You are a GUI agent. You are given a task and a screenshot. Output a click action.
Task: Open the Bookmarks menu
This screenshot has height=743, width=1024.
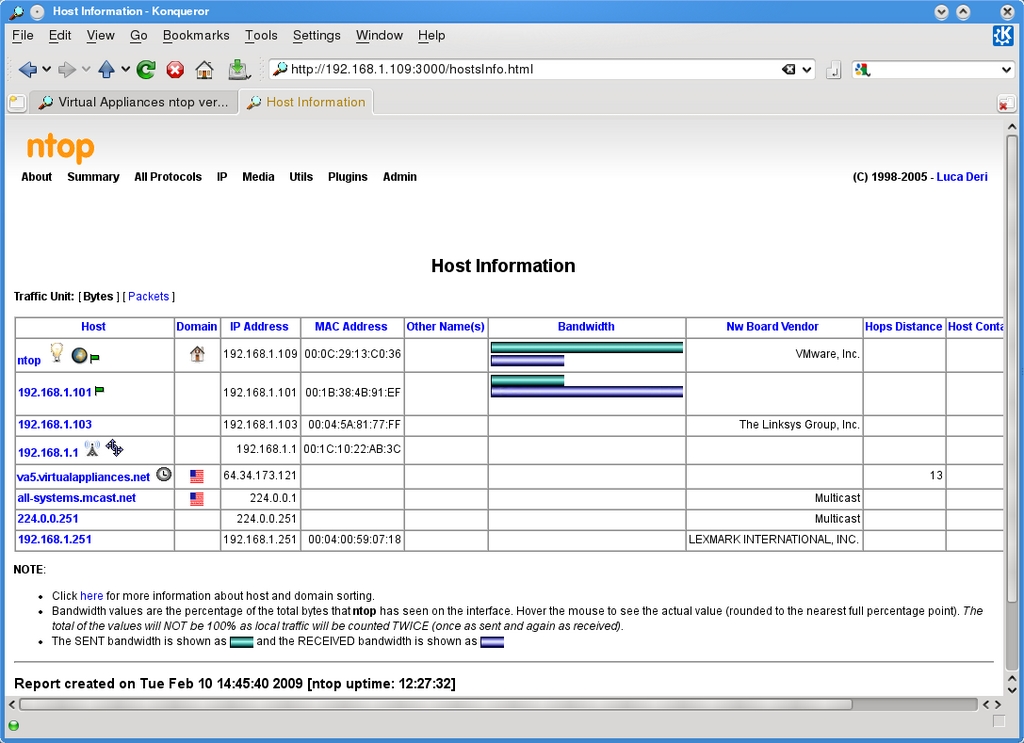click(x=196, y=35)
